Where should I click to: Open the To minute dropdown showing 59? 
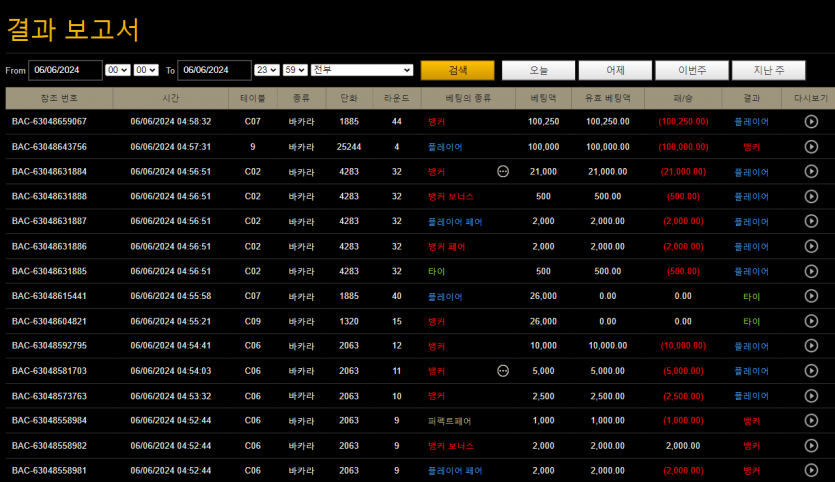pyautogui.click(x=295, y=70)
